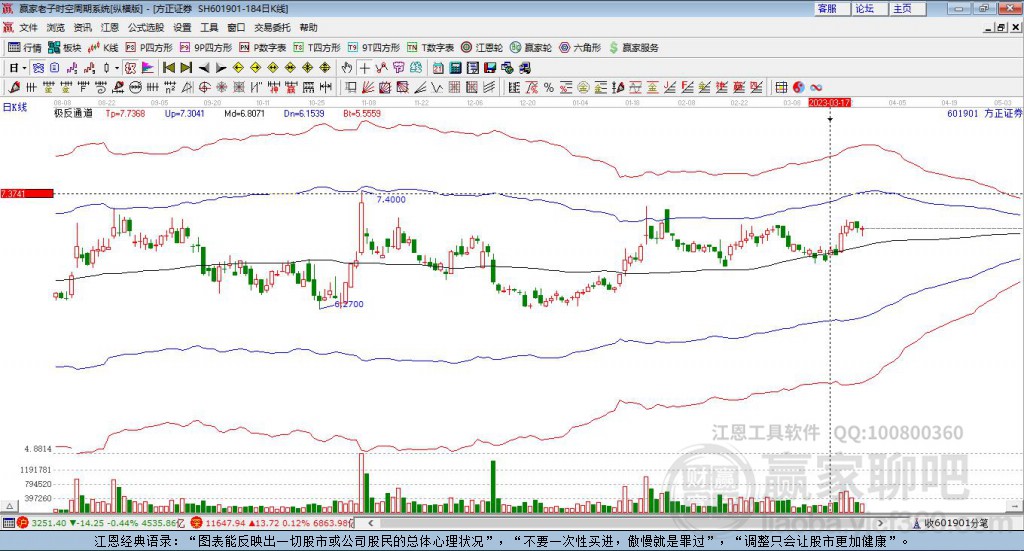Open the P四方形 tool
This screenshot has height=551, width=1024.
pyautogui.click(x=149, y=48)
